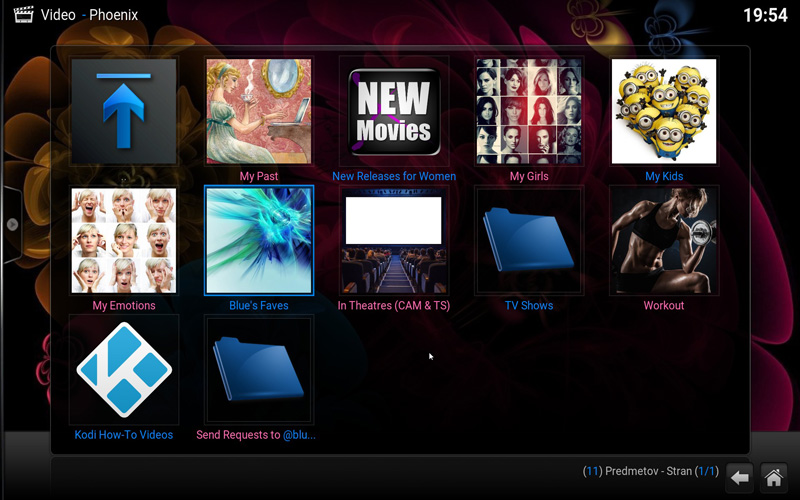Open the Workout thumbnail
The height and width of the screenshot is (500, 800).
click(664, 240)
